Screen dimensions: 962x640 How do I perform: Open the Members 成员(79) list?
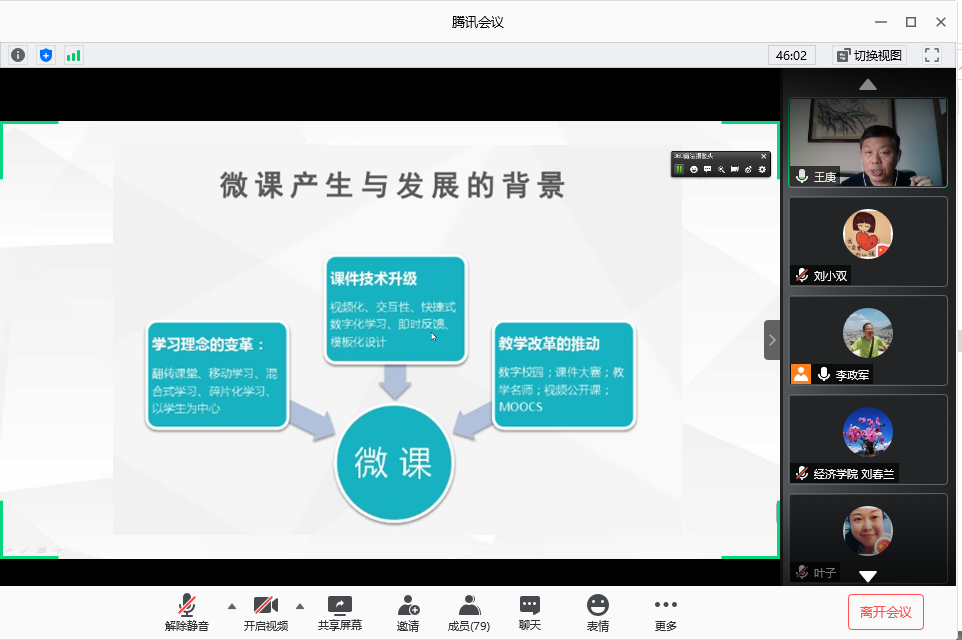tap(468, 612)
